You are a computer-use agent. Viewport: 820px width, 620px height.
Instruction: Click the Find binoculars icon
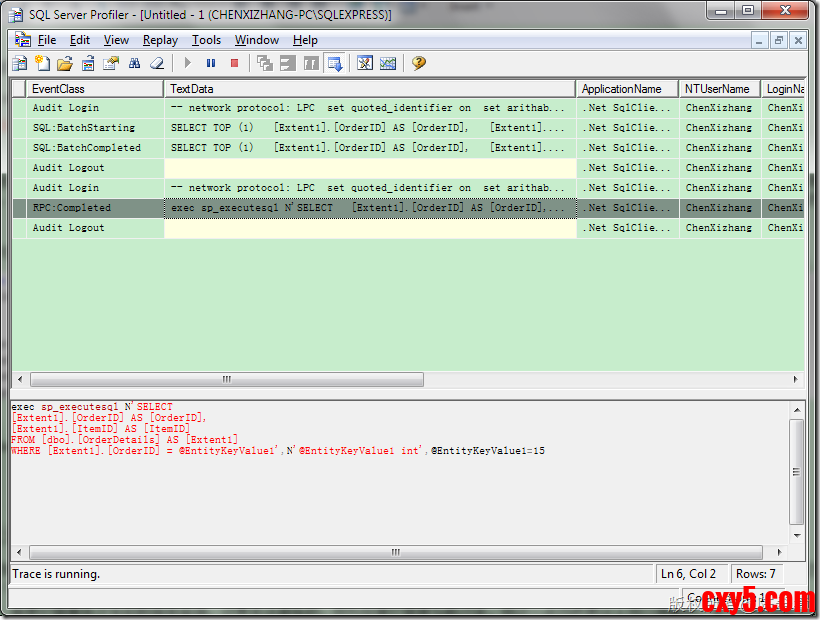click(x=134, y=63)
